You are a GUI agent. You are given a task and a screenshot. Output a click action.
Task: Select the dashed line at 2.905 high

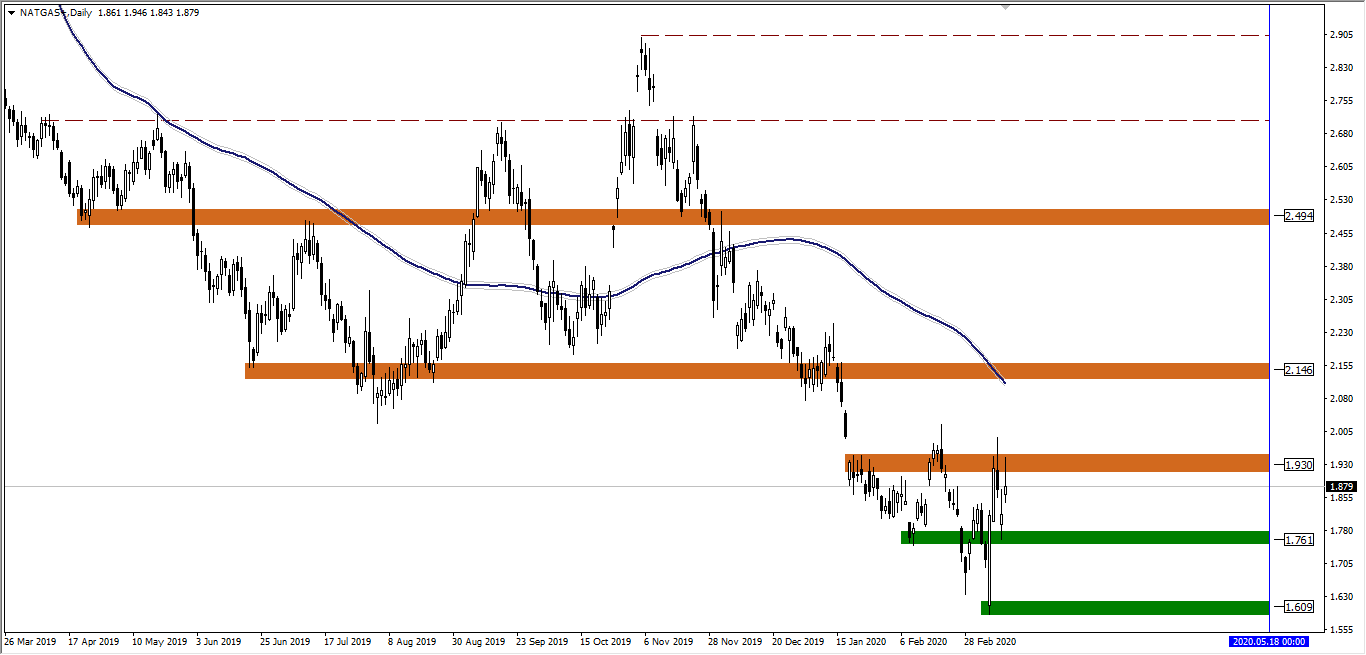pos(950,36)
